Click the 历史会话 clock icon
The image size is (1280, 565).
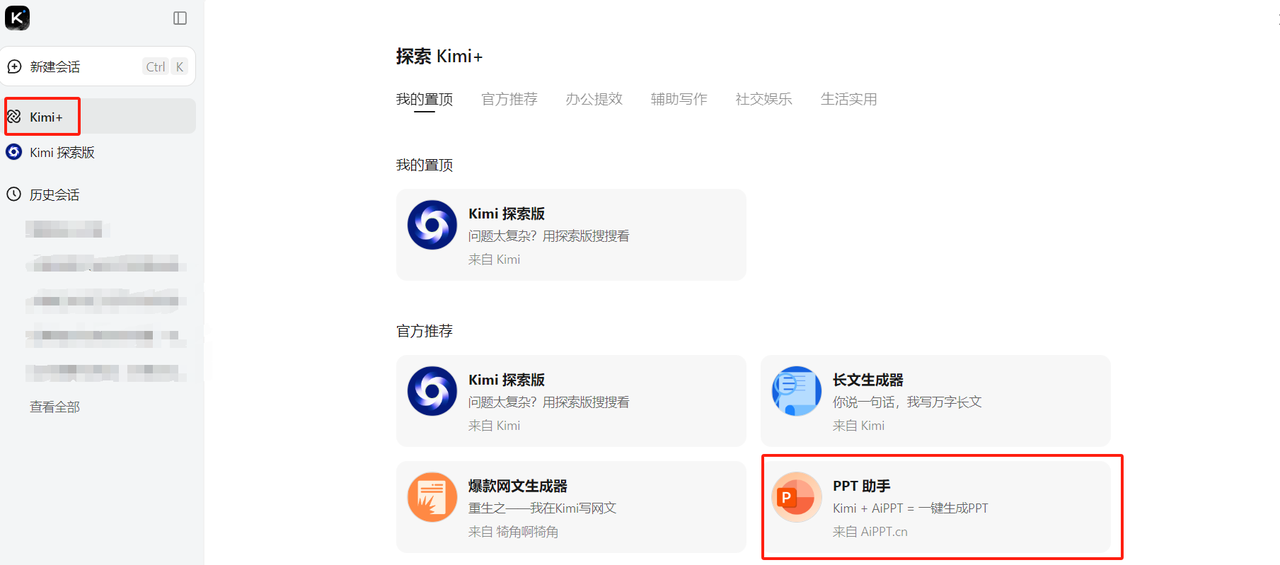pos(14,194)
